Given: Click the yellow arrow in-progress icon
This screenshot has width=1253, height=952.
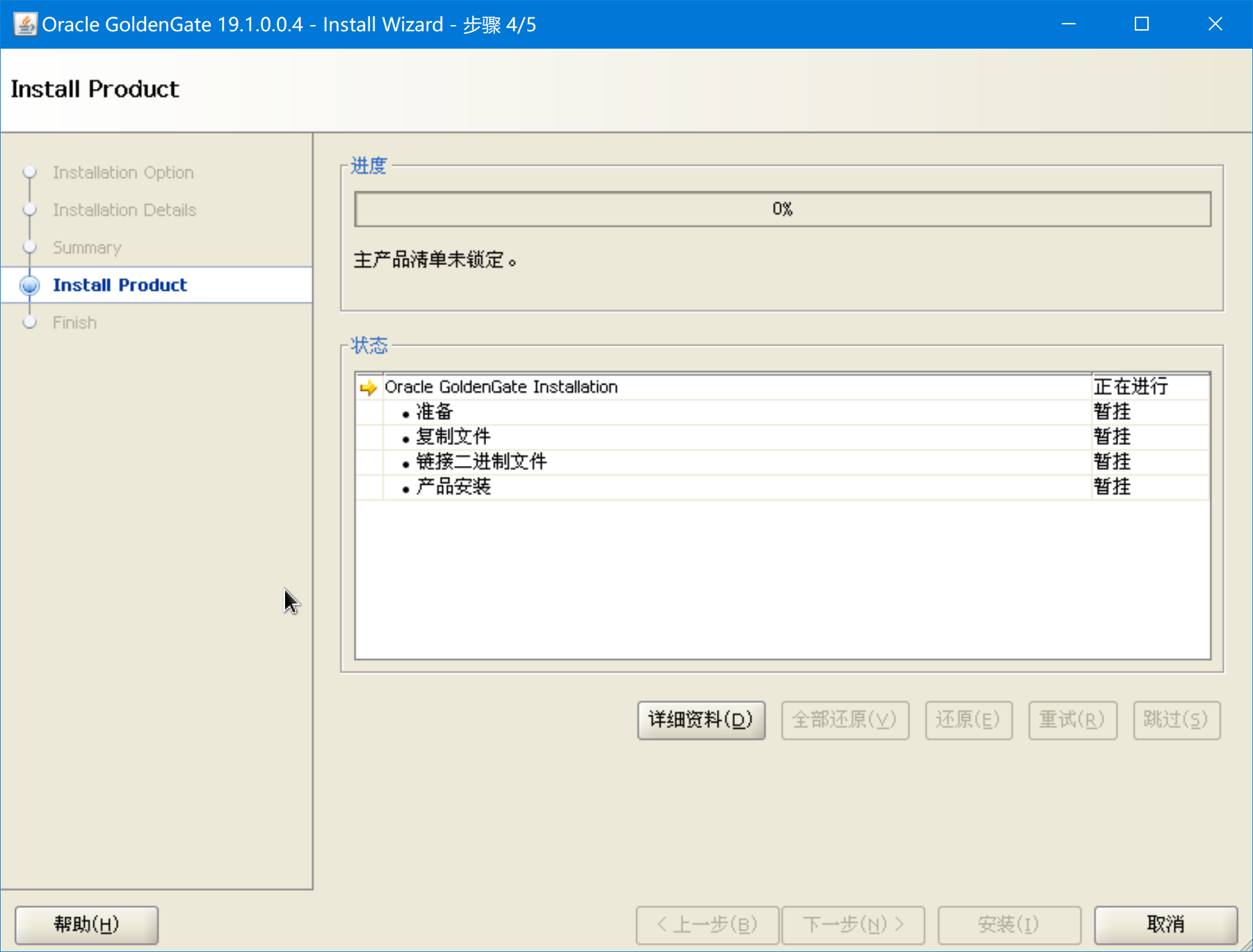Looking at the screenshot, I should click(x=369, y=387).
